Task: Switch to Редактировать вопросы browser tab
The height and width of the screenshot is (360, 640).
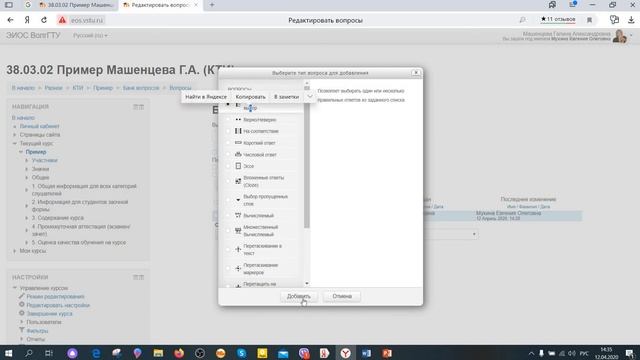Action: [160, 5]
